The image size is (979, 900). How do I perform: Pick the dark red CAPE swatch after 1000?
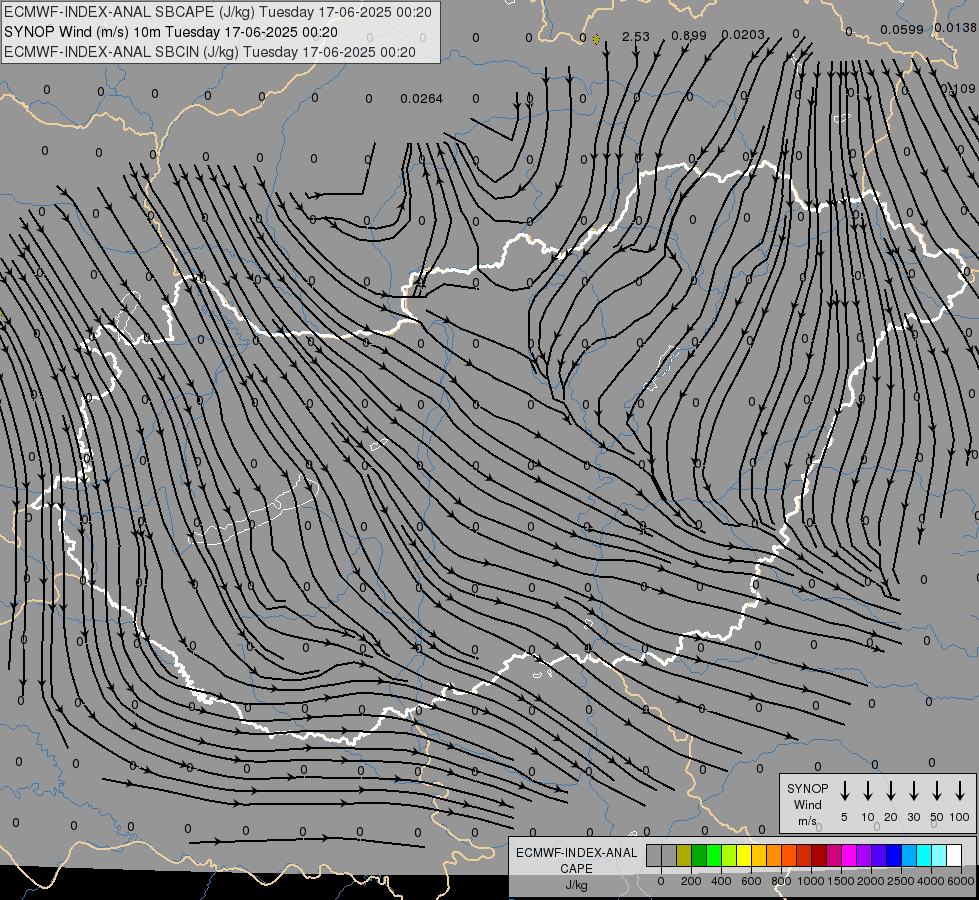click(x=819, y=855)
